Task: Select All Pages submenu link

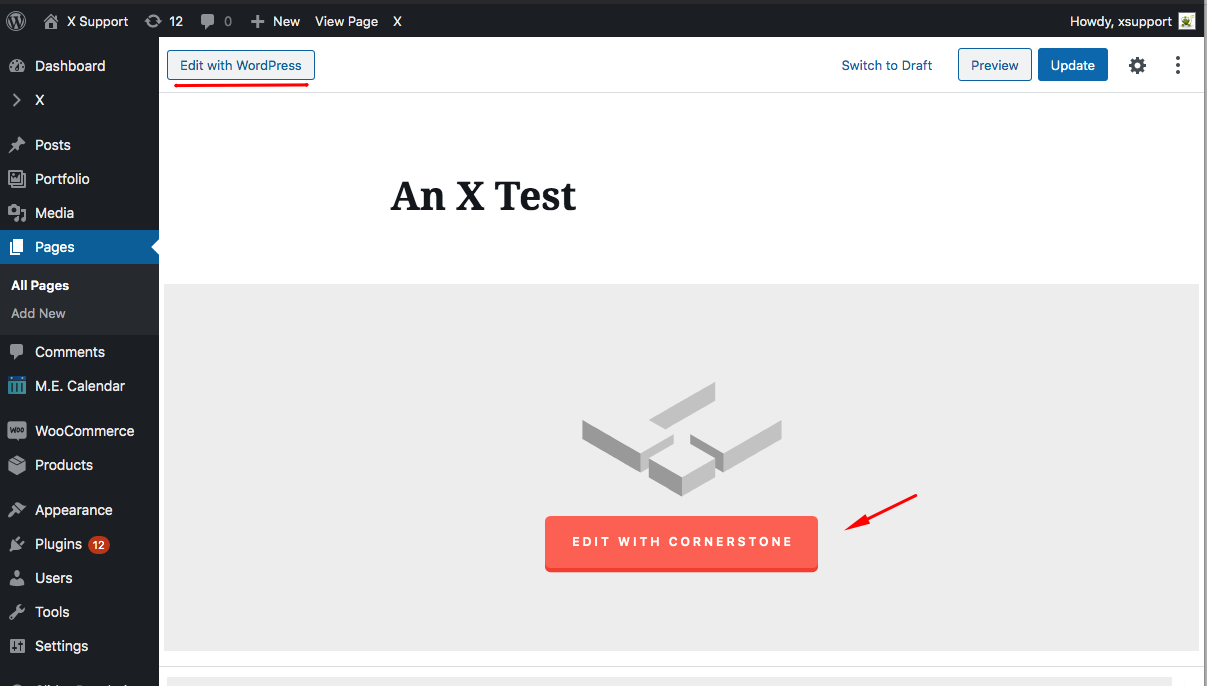Action: click(40, 285)
